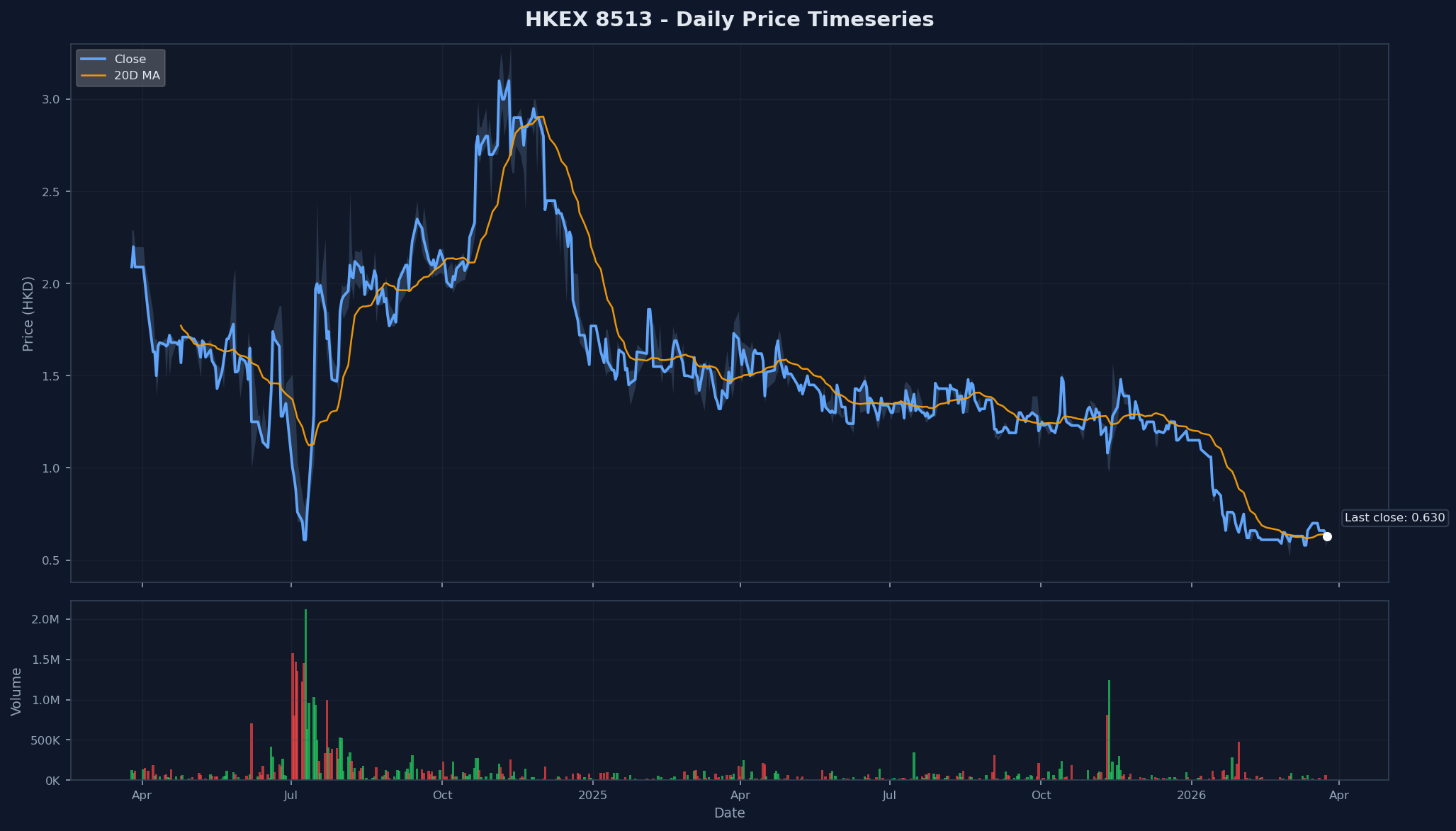Click the 0.5 price tick label
The width and height of the screenshot is (1456, 831).
coord(50,561)
